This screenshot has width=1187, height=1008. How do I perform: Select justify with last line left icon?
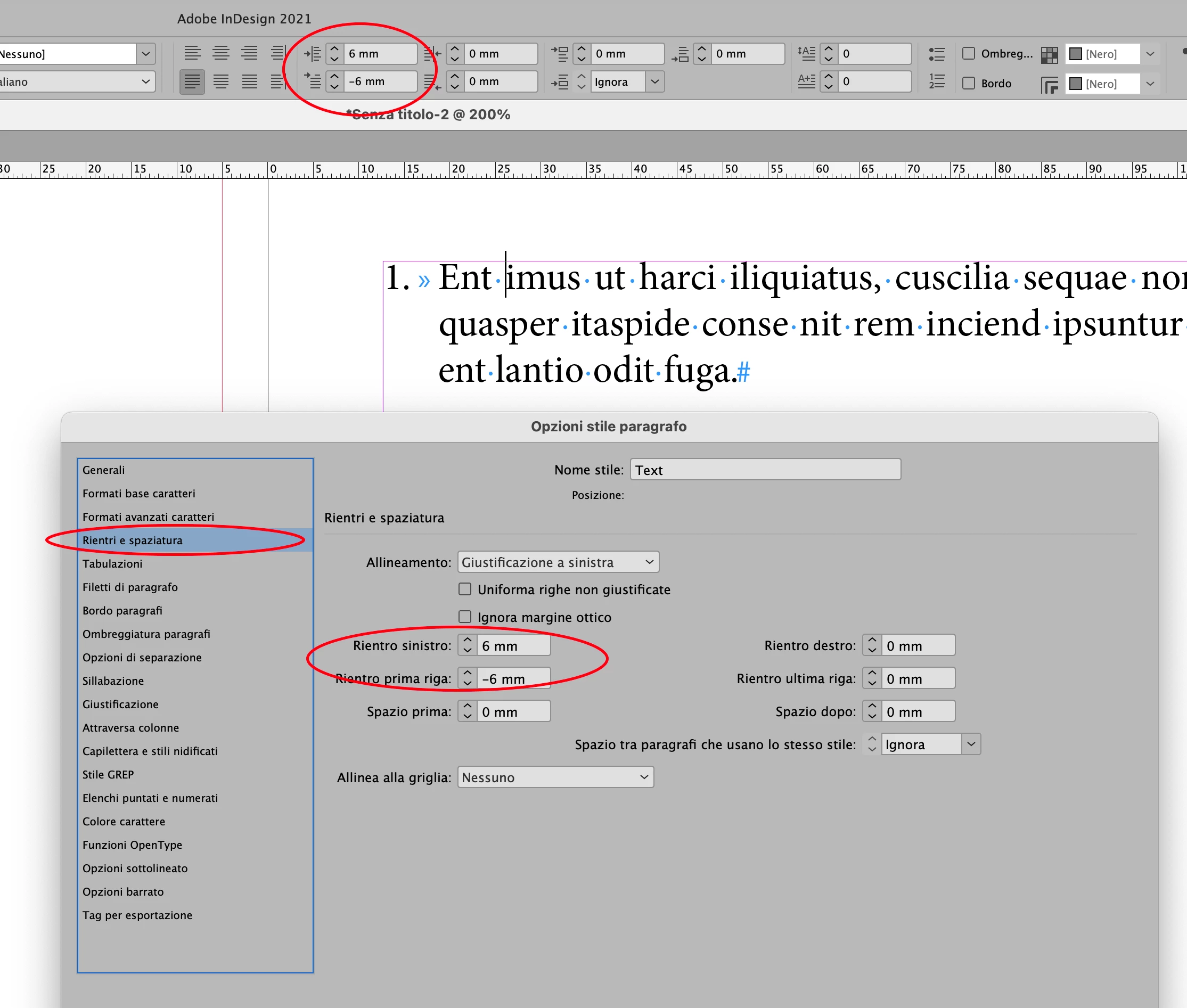(x=192, y=81)
